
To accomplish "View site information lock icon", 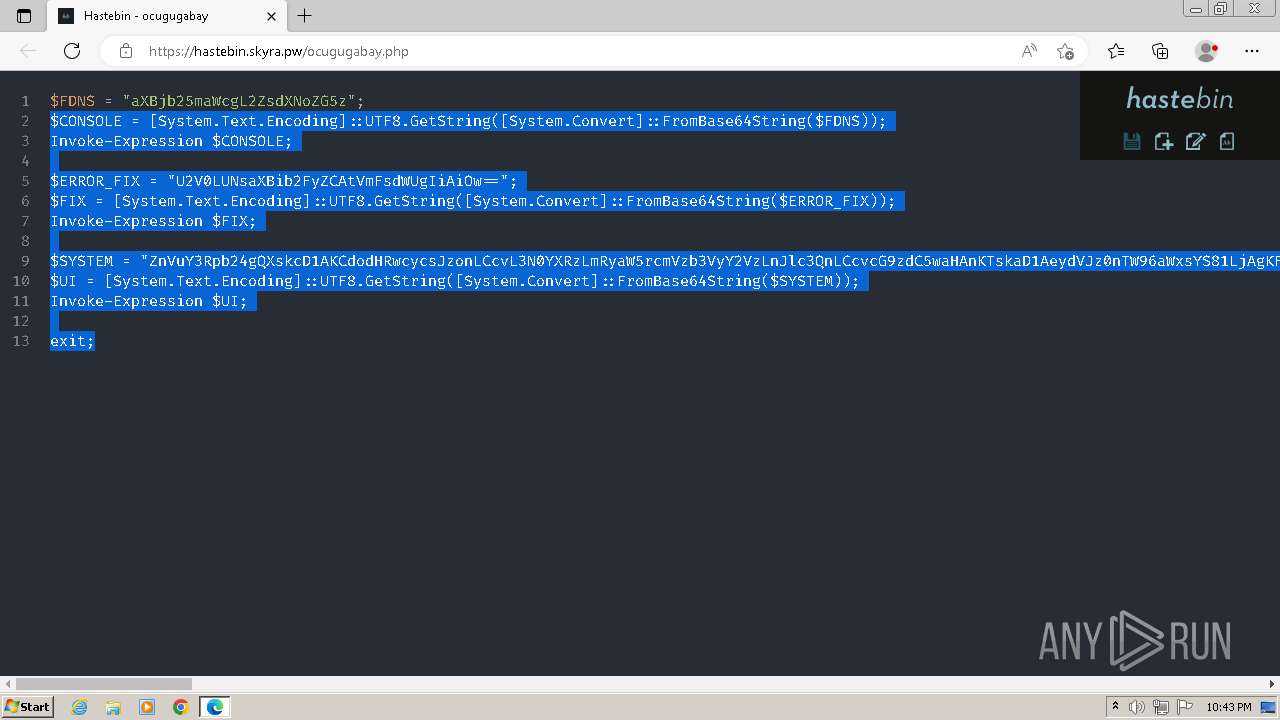I will tap(125, 51).
